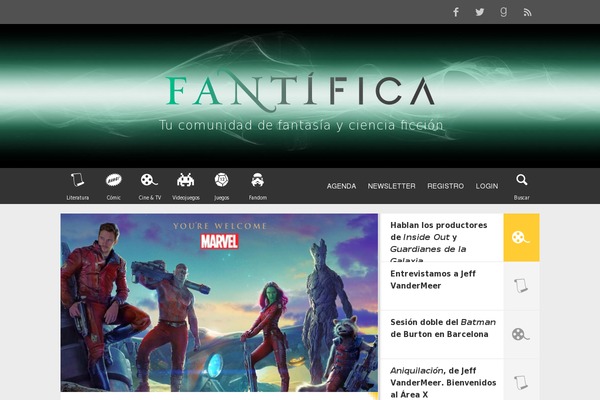600x400 pixels.
Task: Open the Videojuegos space invader icon
Action: [186, 180]
